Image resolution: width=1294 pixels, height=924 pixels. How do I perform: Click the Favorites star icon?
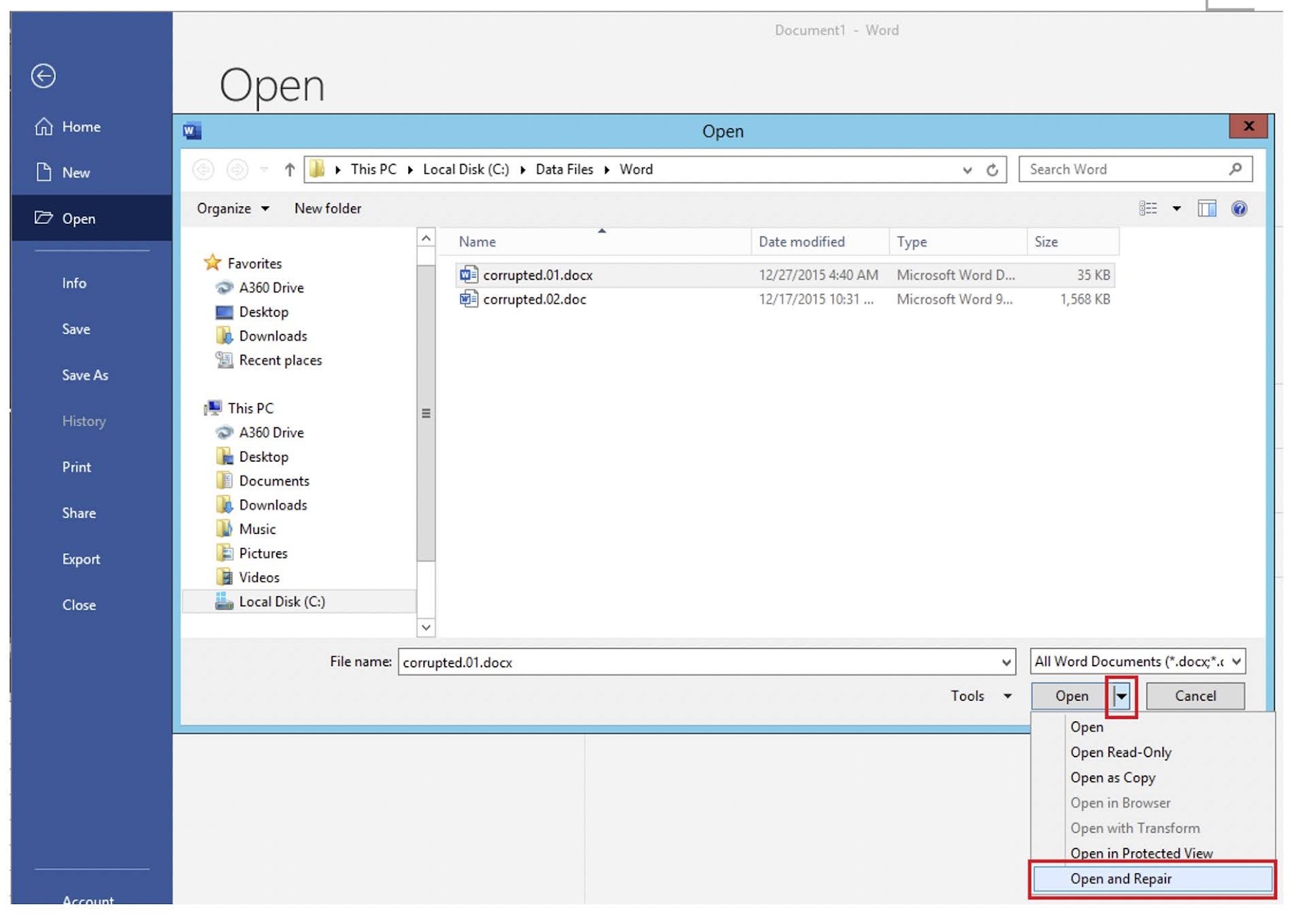(x=213, y=263)
